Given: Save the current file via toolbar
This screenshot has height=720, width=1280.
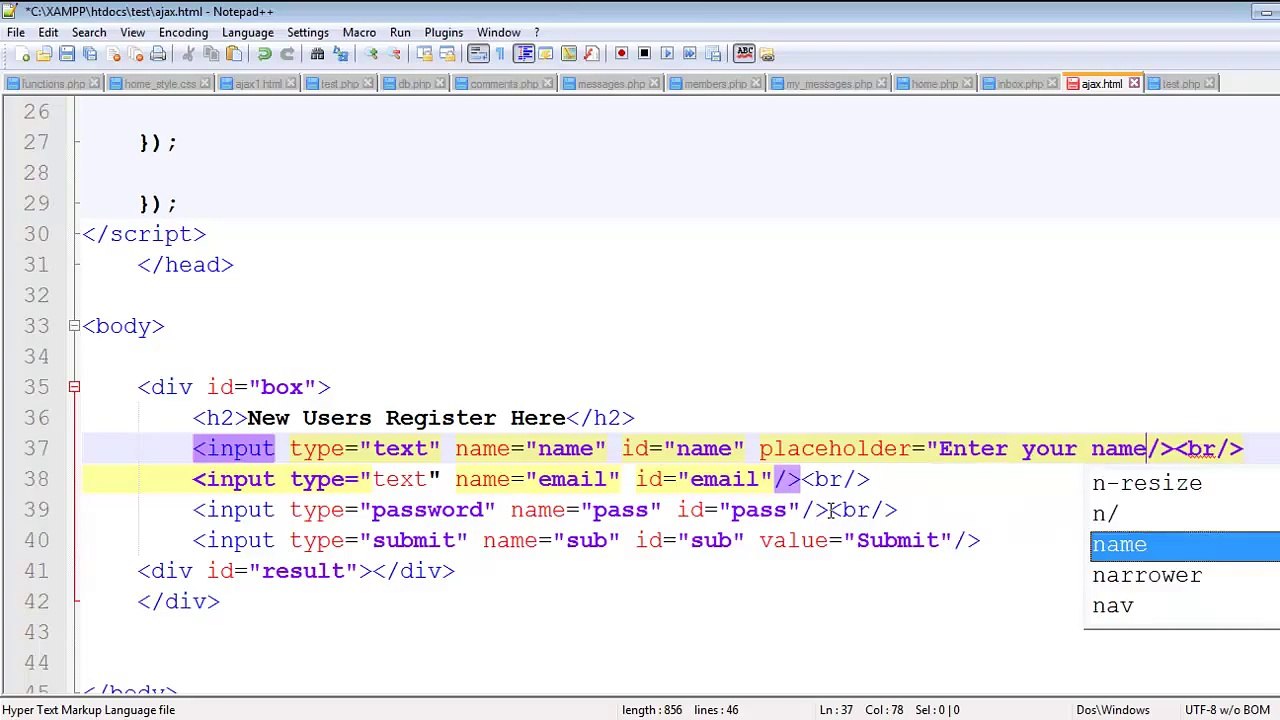Looking at the screenshot, I should [67, 54].
